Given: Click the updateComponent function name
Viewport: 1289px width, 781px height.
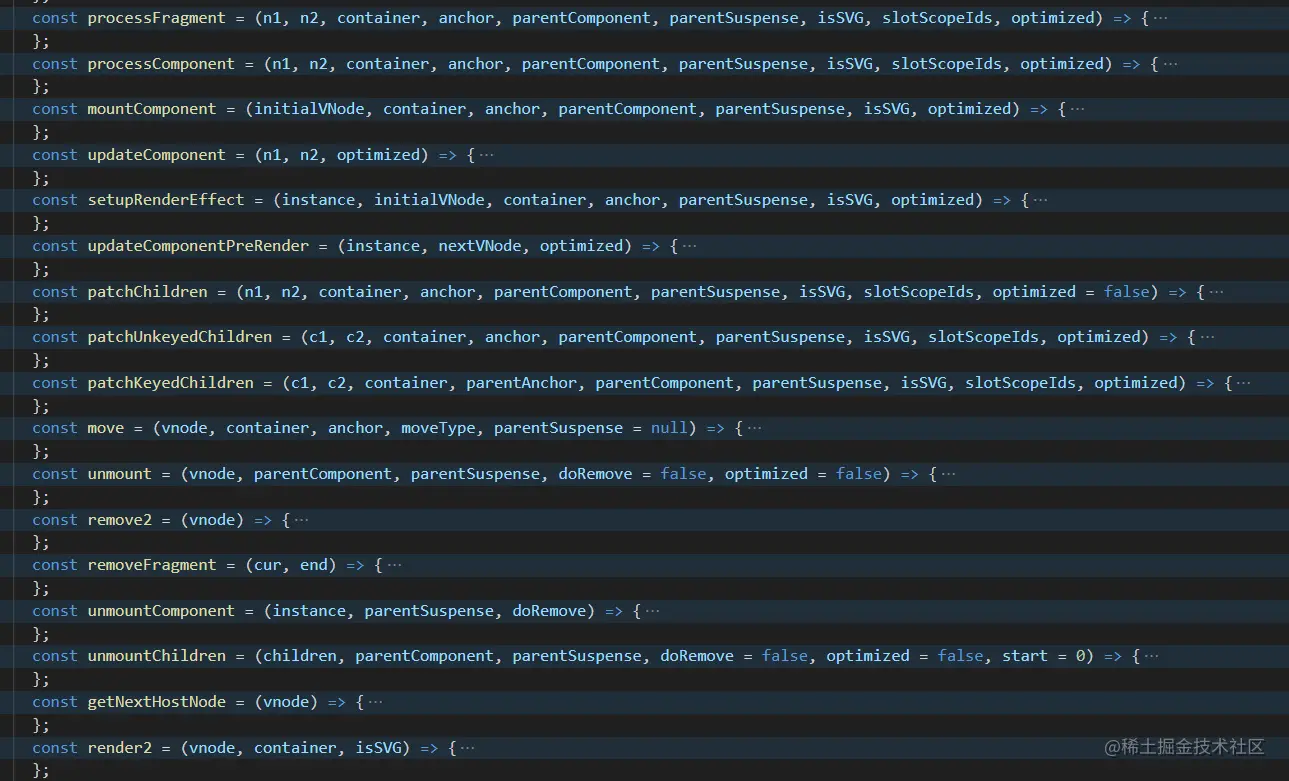Looking at the screenshot, I should pos(157,155).
